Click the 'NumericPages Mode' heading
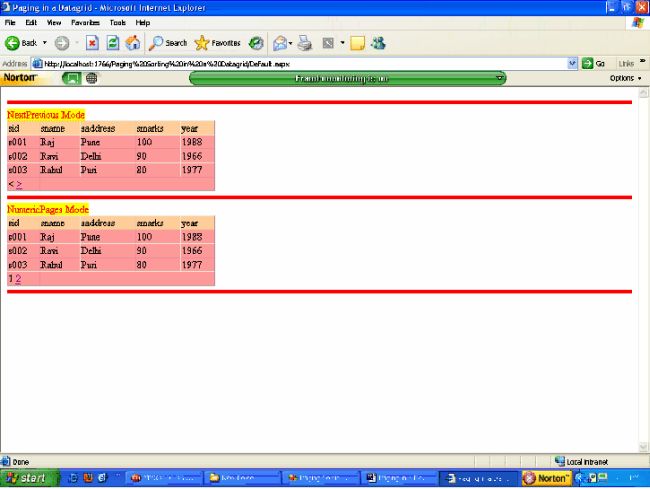 point(48,209)
